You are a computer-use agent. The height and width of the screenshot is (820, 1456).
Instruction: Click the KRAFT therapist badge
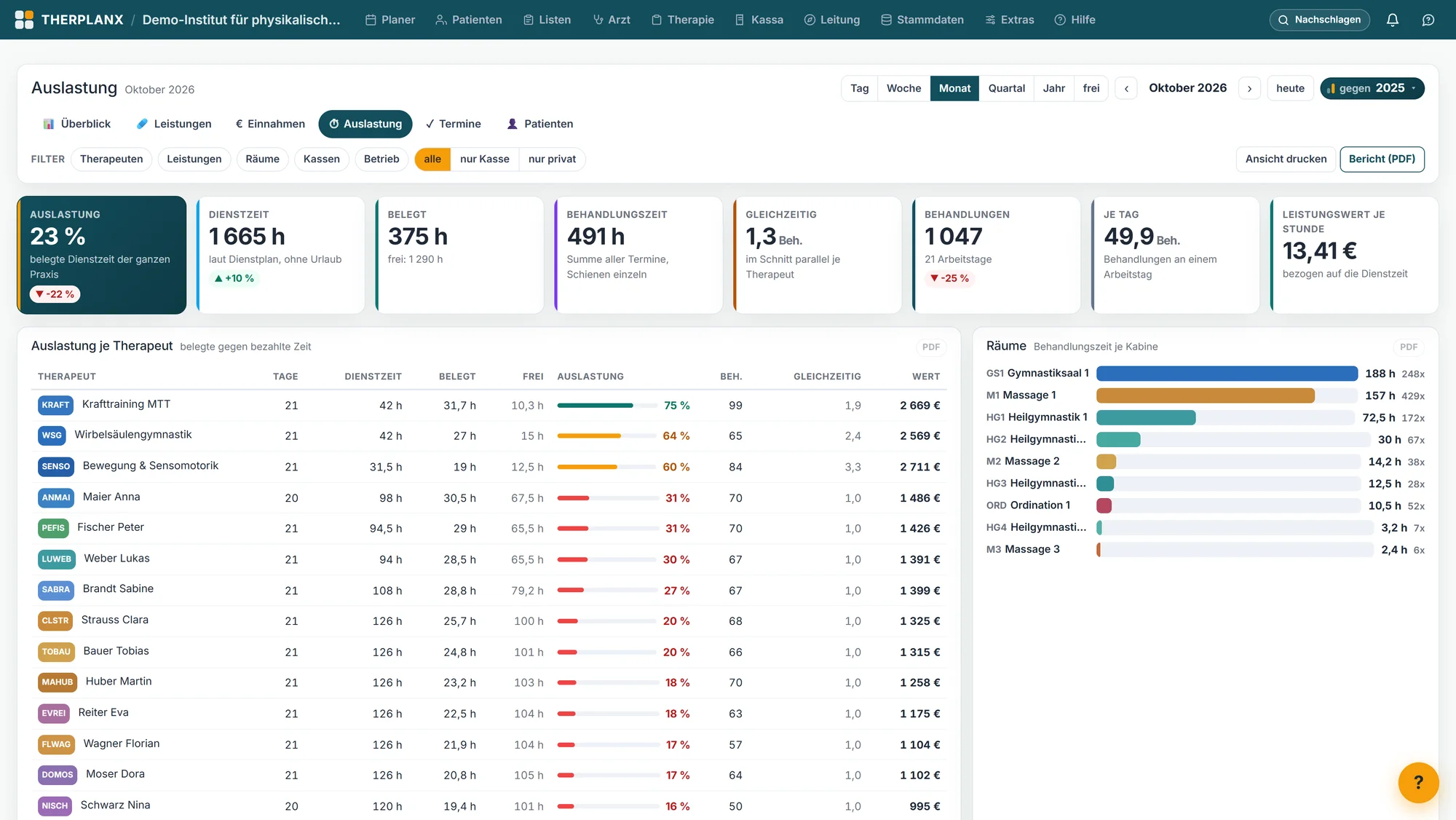[x=55, y=405]
